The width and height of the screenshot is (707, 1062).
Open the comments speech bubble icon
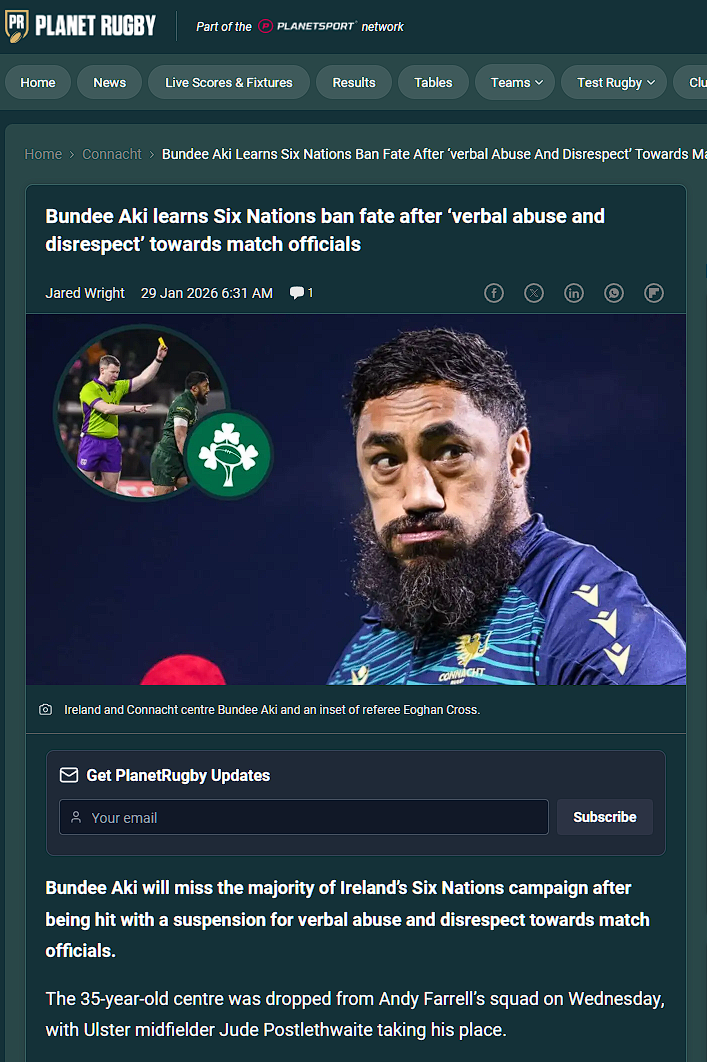pyautogui.click(x=297, y=293)
